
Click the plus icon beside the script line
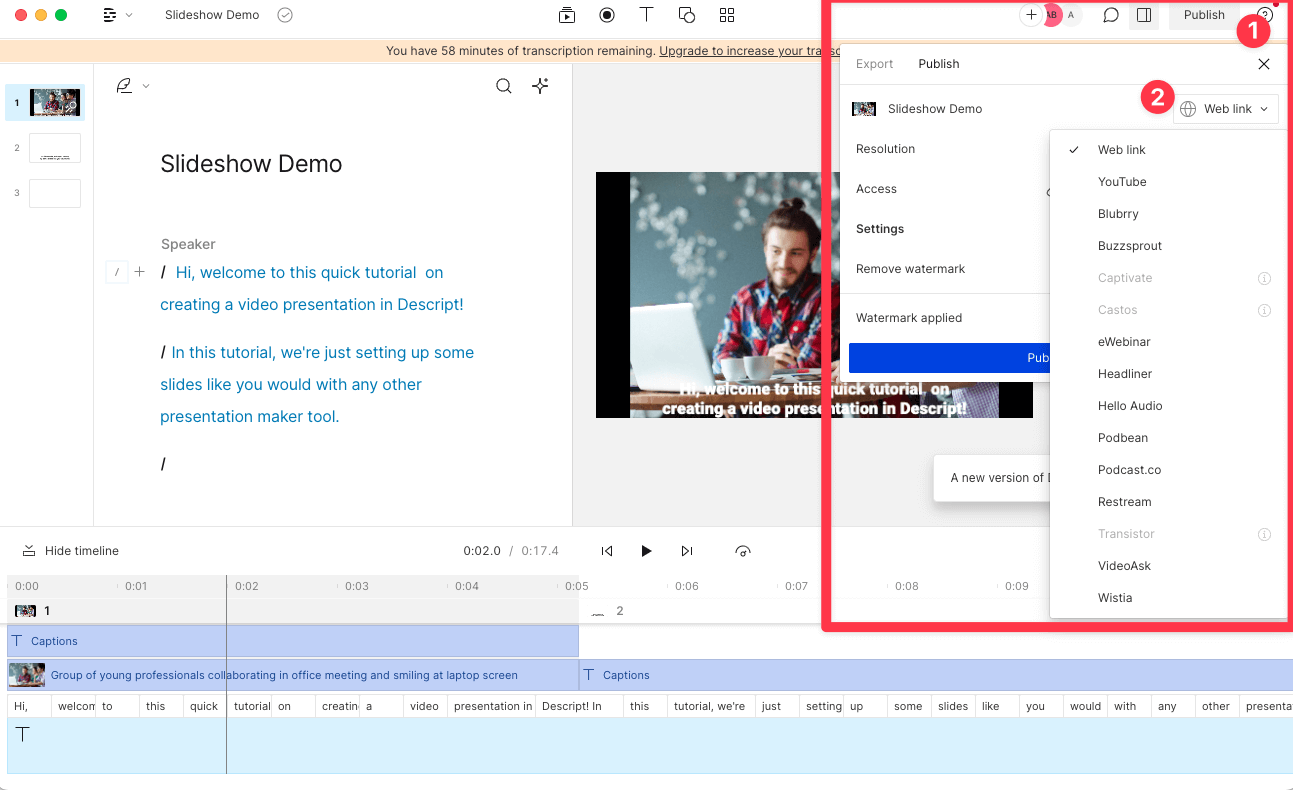point(140,272)
